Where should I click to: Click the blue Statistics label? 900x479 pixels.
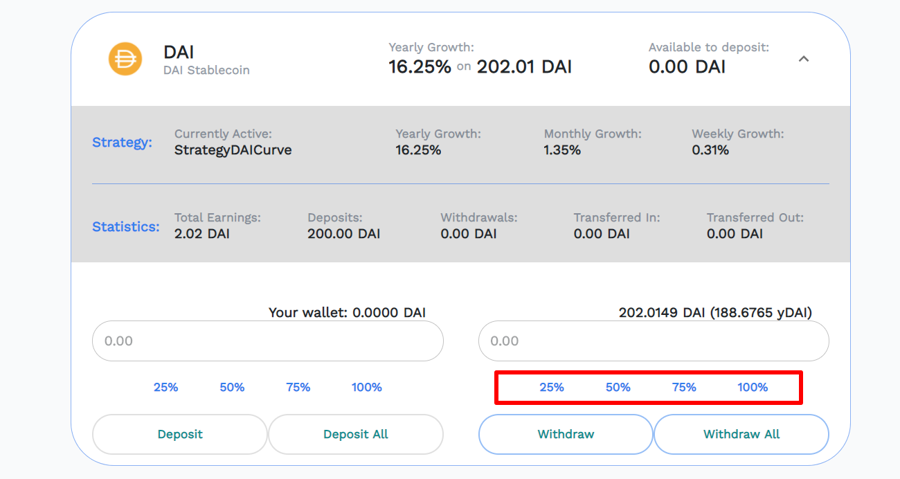[x=126, y=226]
